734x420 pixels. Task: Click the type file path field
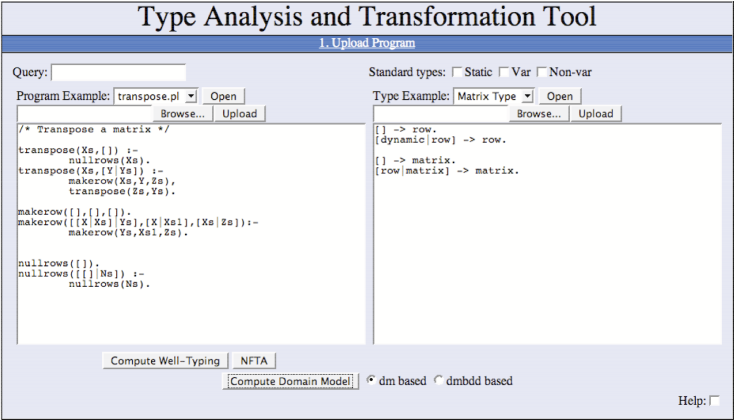[441, 114]
